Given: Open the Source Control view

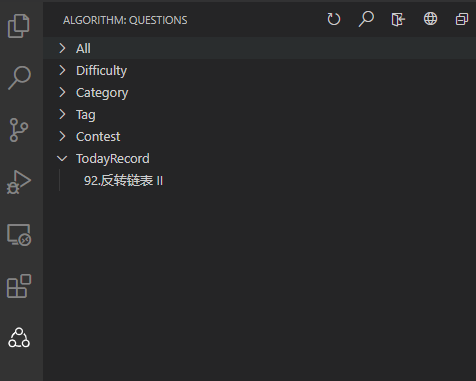Looking at the screenshot, I should [x=19, y=130].
